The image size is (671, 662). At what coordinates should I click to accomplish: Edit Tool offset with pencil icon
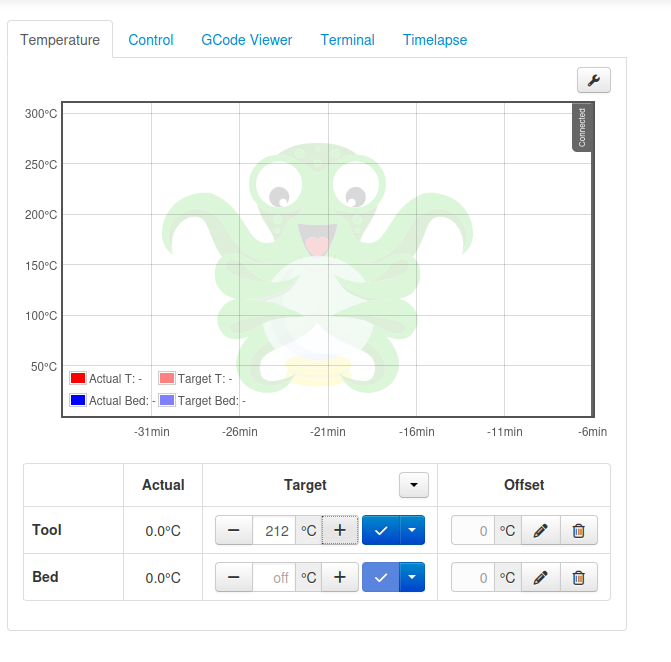540,531
